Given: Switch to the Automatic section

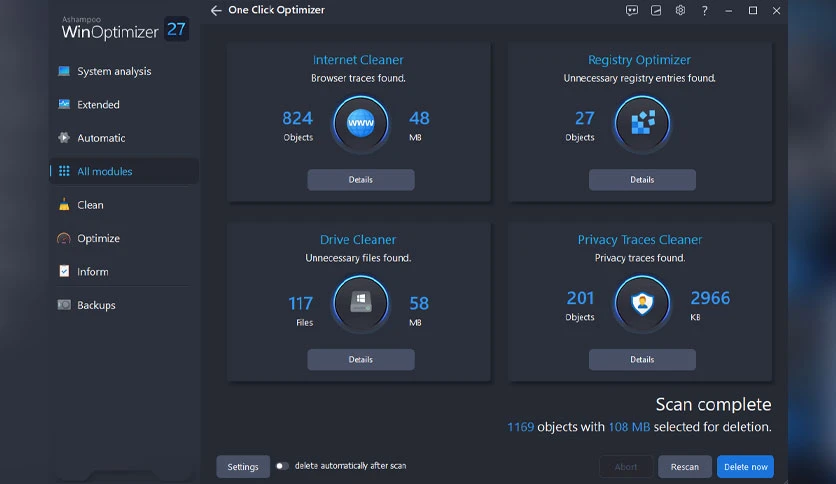Looking at the screenshot, I should 124,138.
